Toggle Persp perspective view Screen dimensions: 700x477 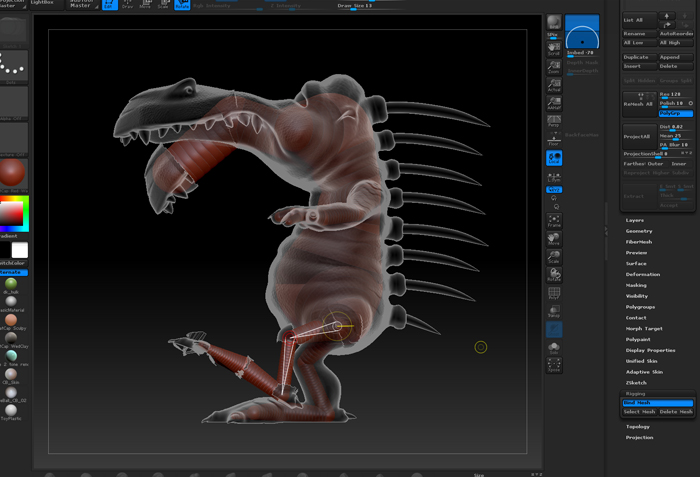click(x=554, y=121)
